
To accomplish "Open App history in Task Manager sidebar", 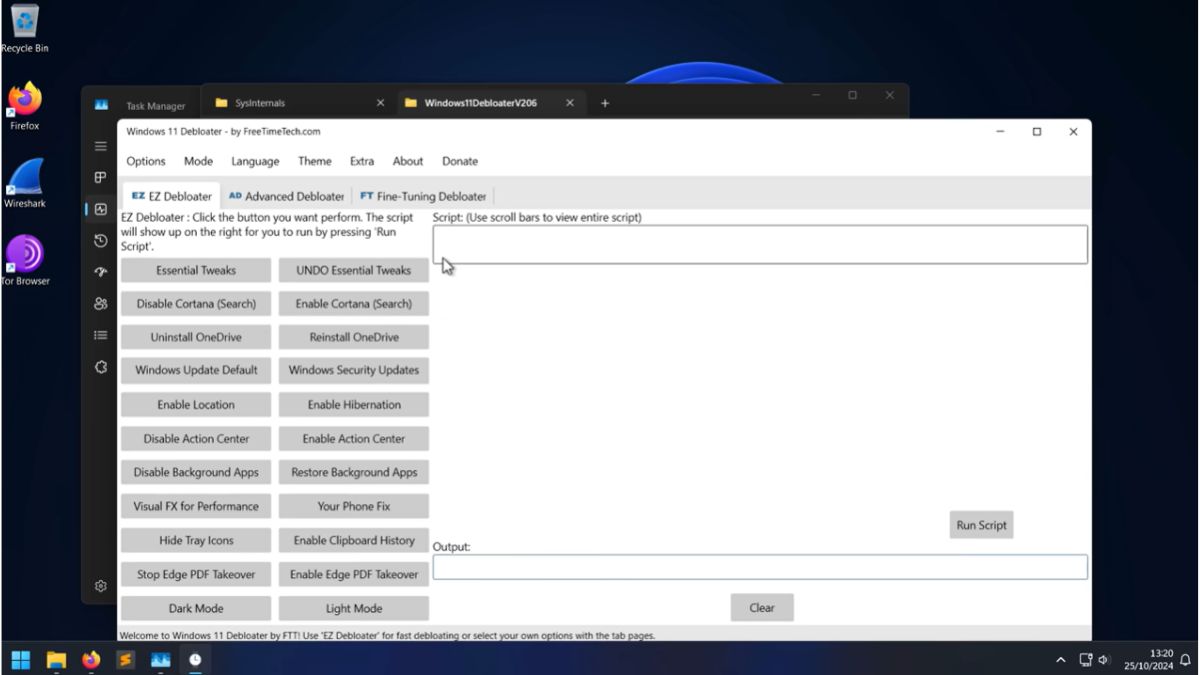I will pyautogui.click(x=100, y=241).
